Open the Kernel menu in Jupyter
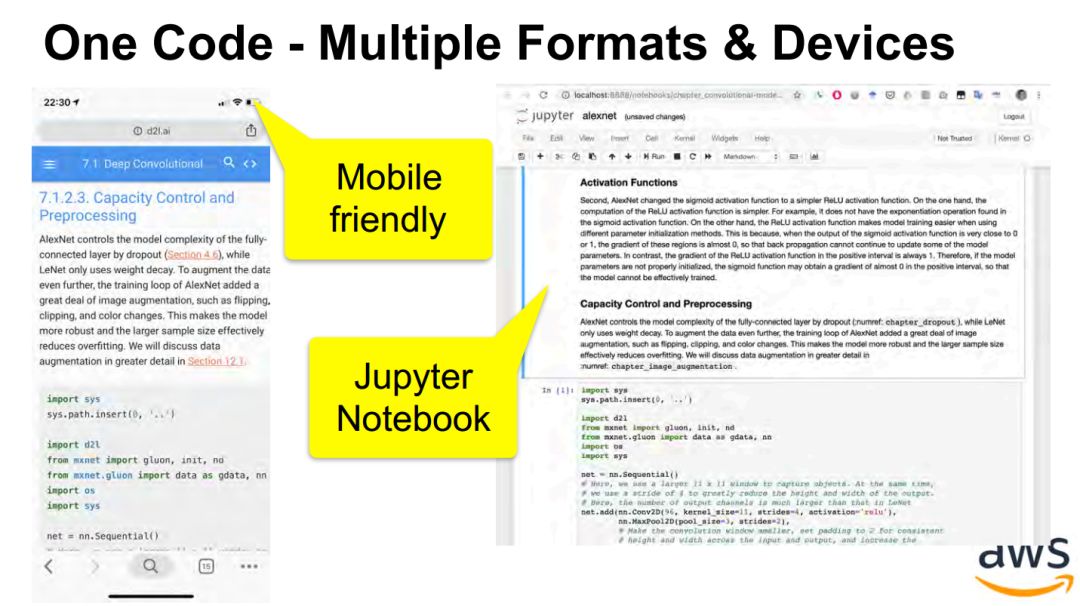The width and height of the screenshot is (1080, 606). tap(684, 138)
